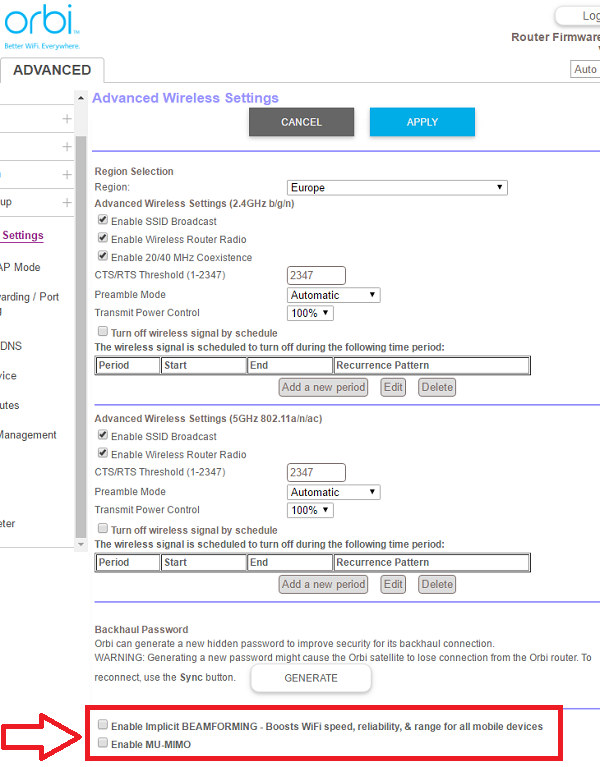Click 2.4GHz table Recurrence Pattern header
This screenshot has width=600, height=767.
[x=432, y=365]
